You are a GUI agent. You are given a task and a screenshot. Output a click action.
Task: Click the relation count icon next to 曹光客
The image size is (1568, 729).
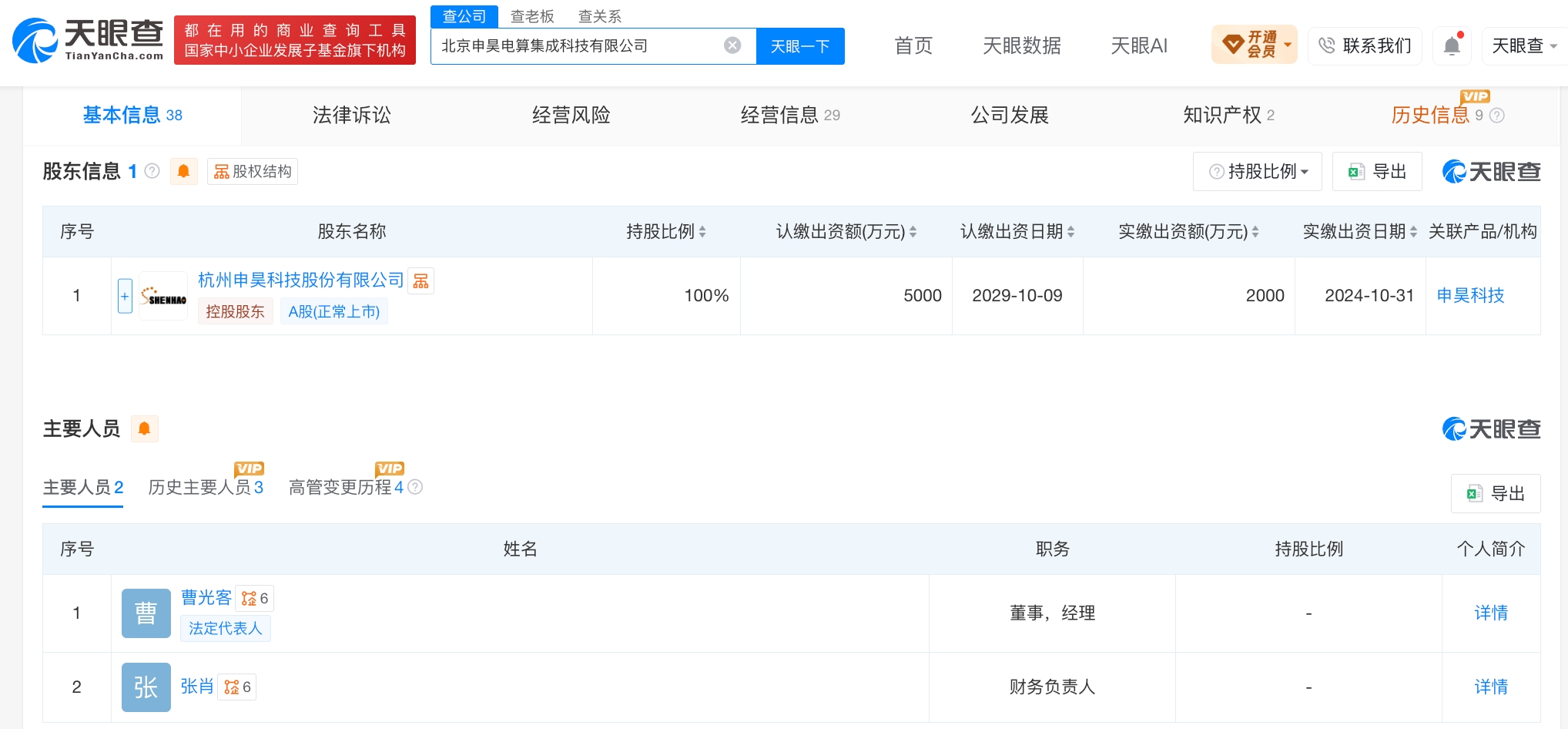[x=255, y=598]
